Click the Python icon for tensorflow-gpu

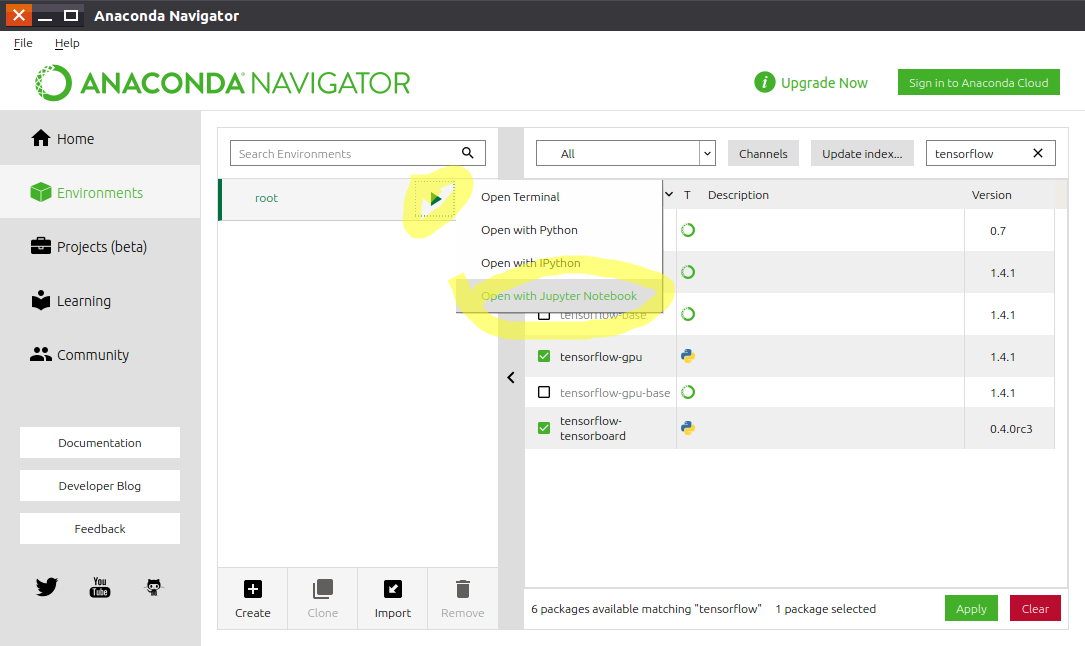point(688,356)
